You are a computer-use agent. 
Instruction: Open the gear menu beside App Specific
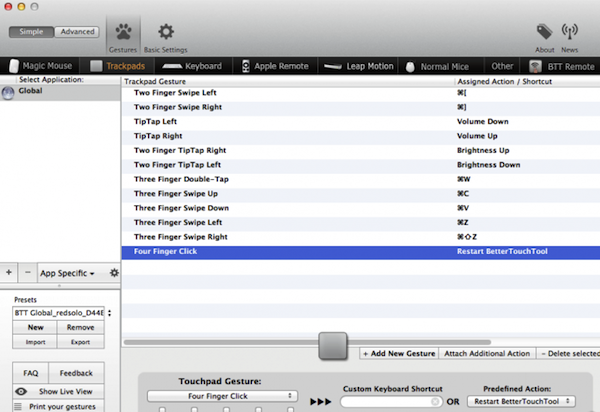[114, 273]
